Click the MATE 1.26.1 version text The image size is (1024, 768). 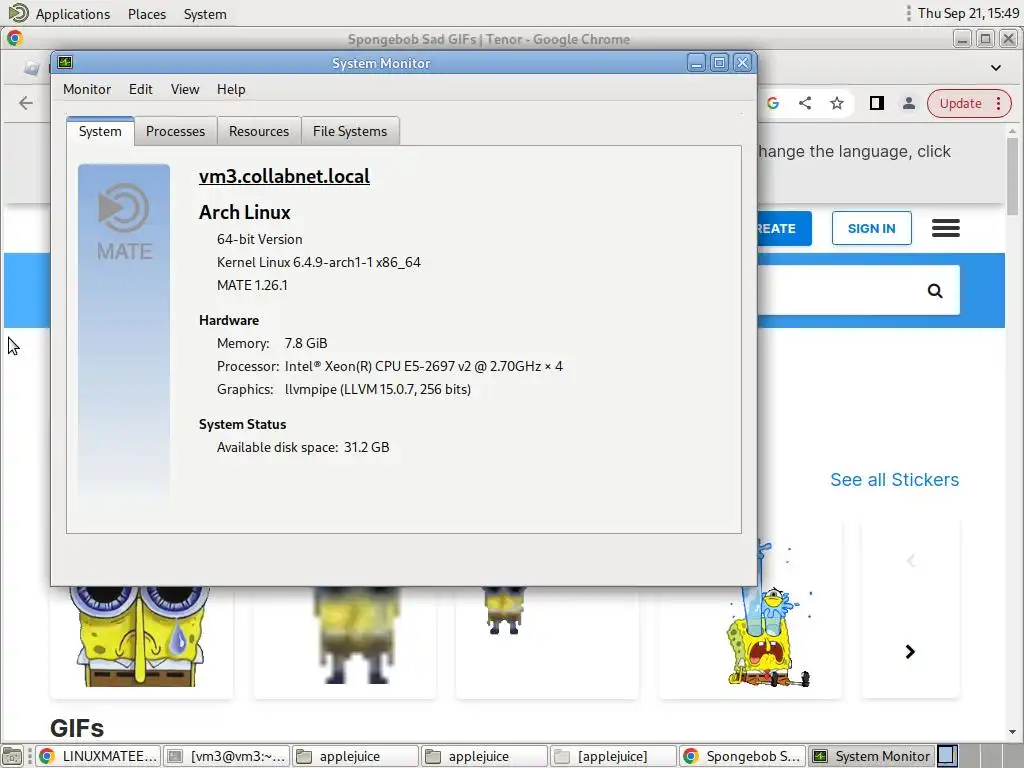[252, 285]
